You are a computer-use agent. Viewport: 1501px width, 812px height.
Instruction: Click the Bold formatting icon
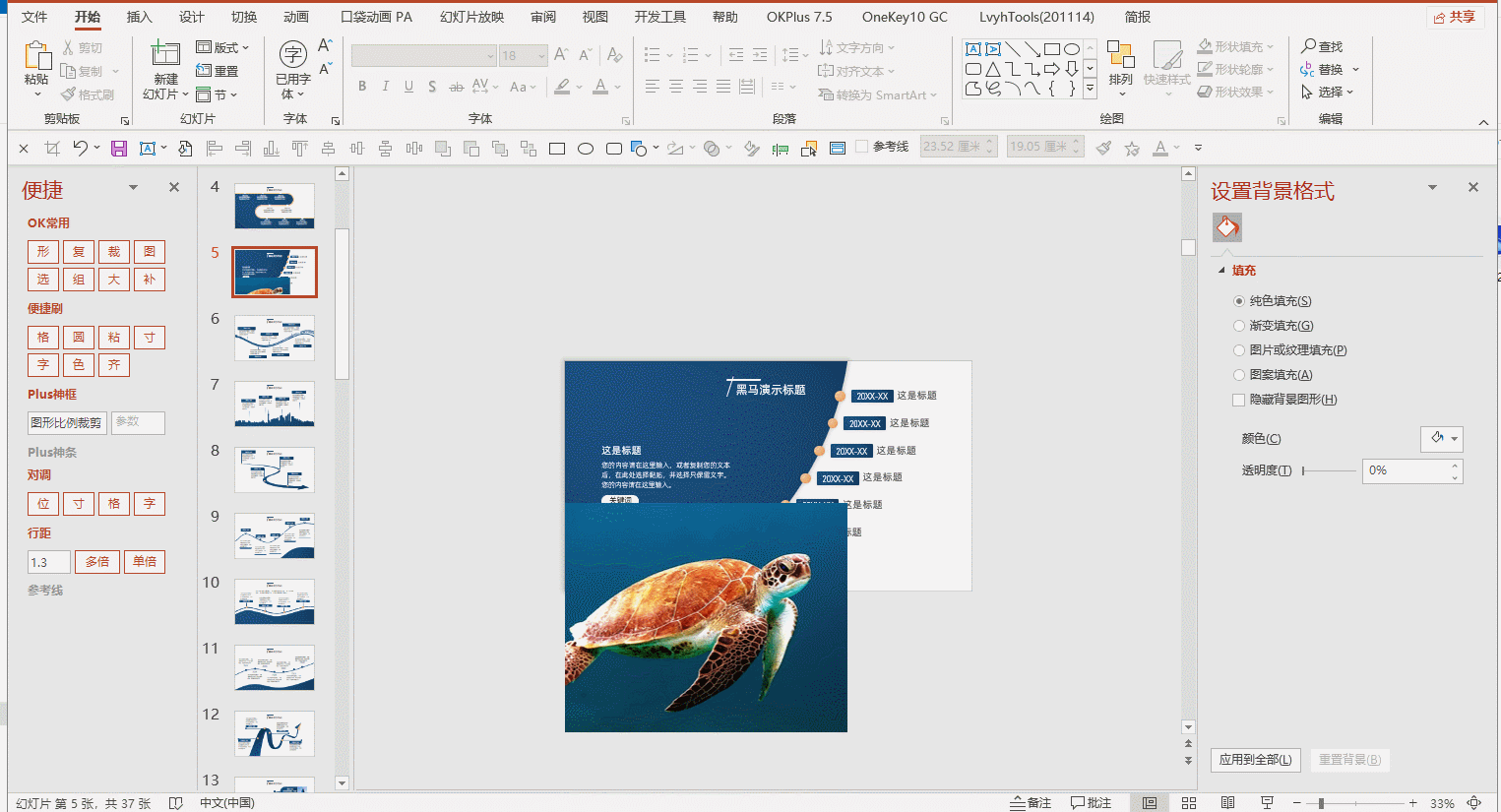(362, 87)
